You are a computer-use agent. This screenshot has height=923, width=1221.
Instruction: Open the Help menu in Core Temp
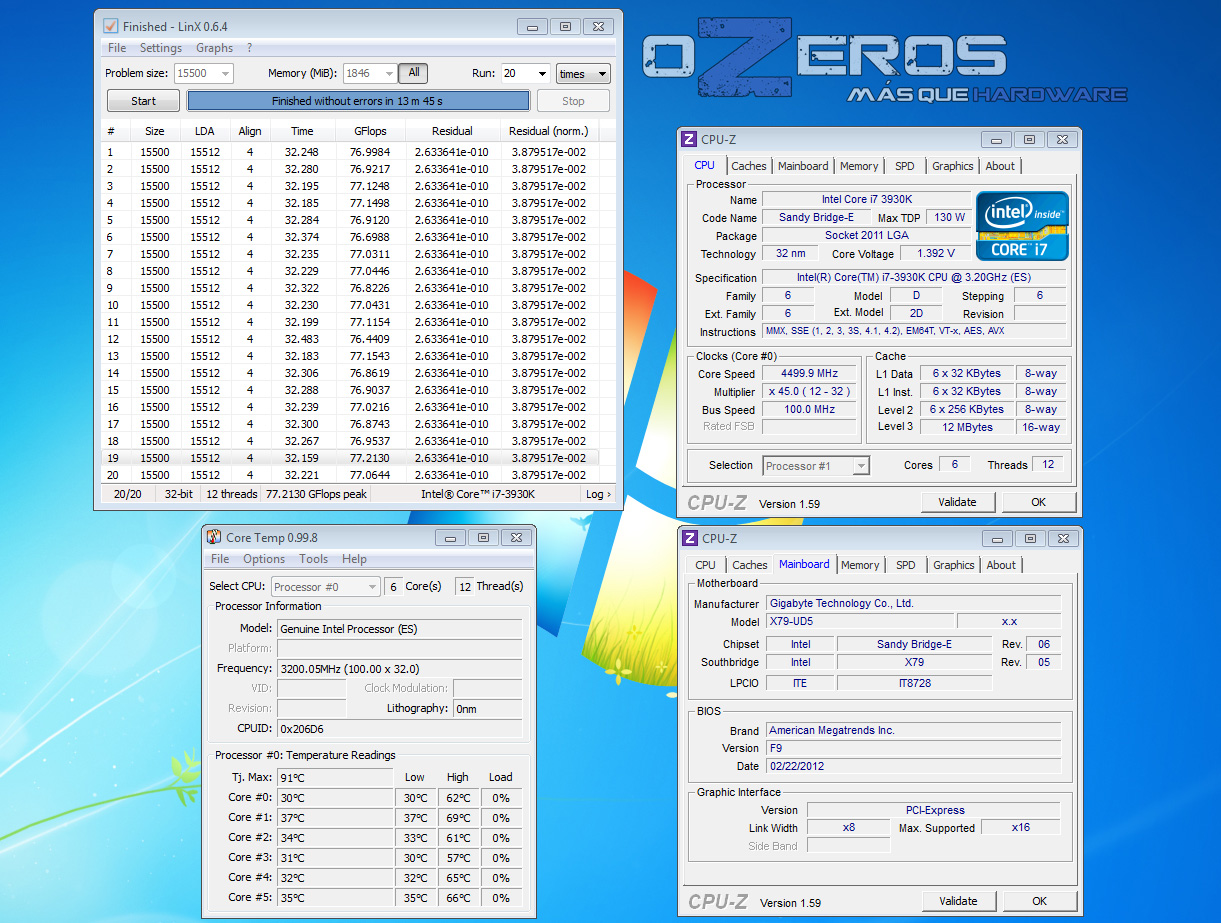coord(354,559)
